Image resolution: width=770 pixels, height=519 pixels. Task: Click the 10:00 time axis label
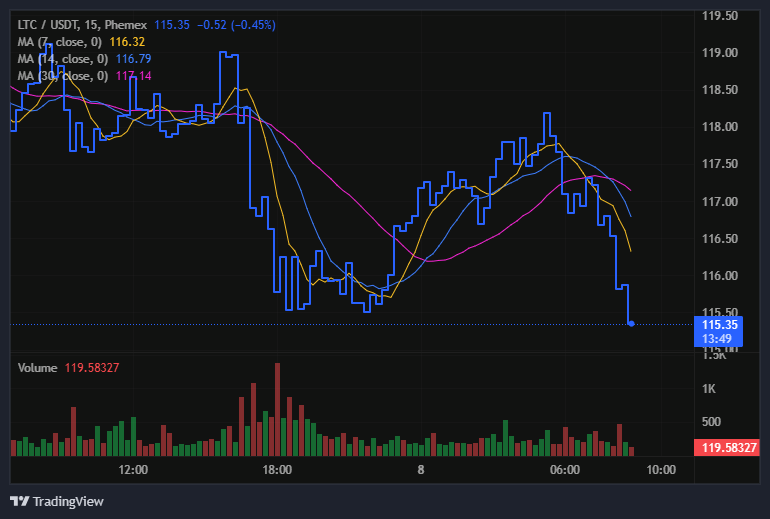point(661,469)
